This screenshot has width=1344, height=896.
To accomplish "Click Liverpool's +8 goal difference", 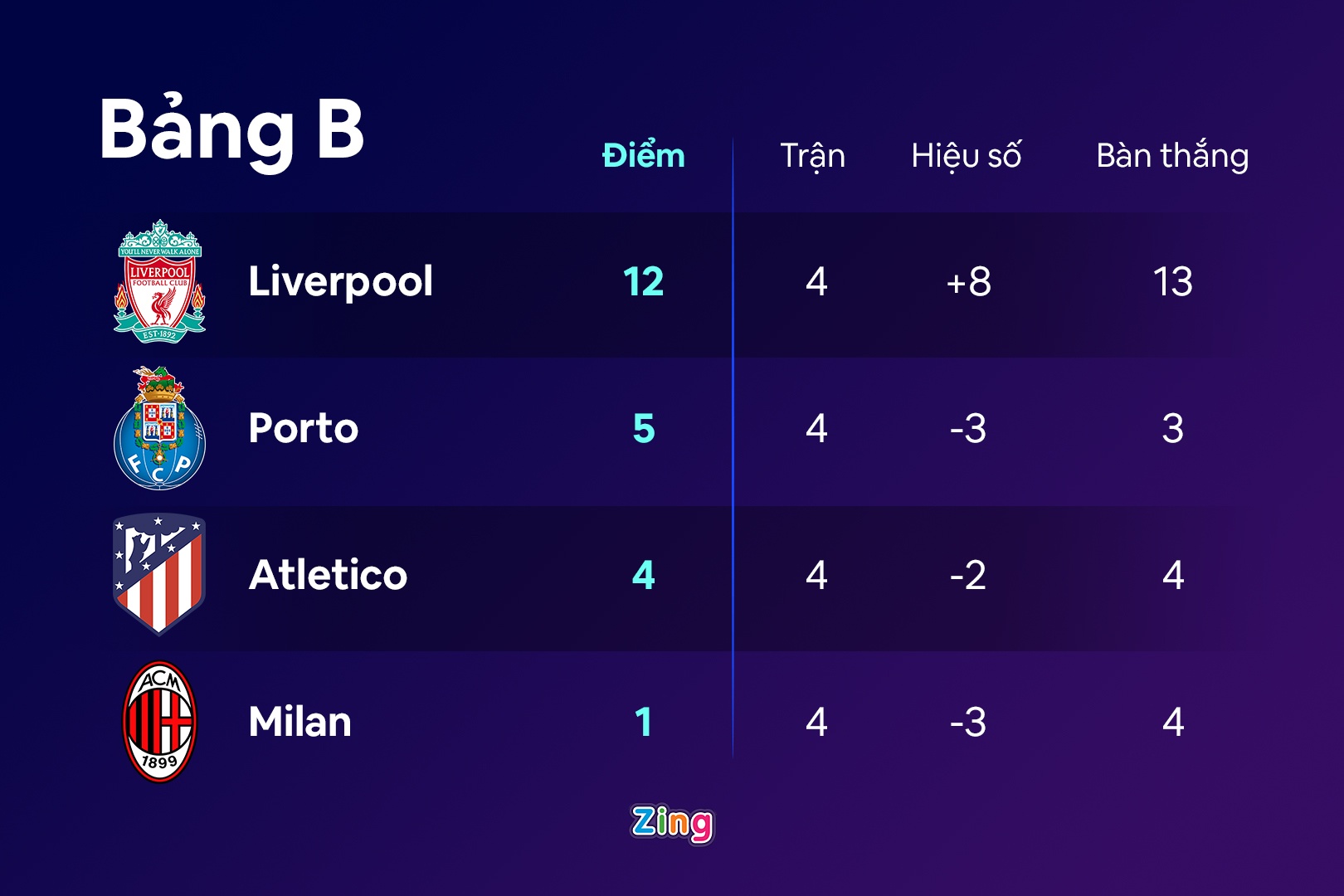I will click(968, 282).
